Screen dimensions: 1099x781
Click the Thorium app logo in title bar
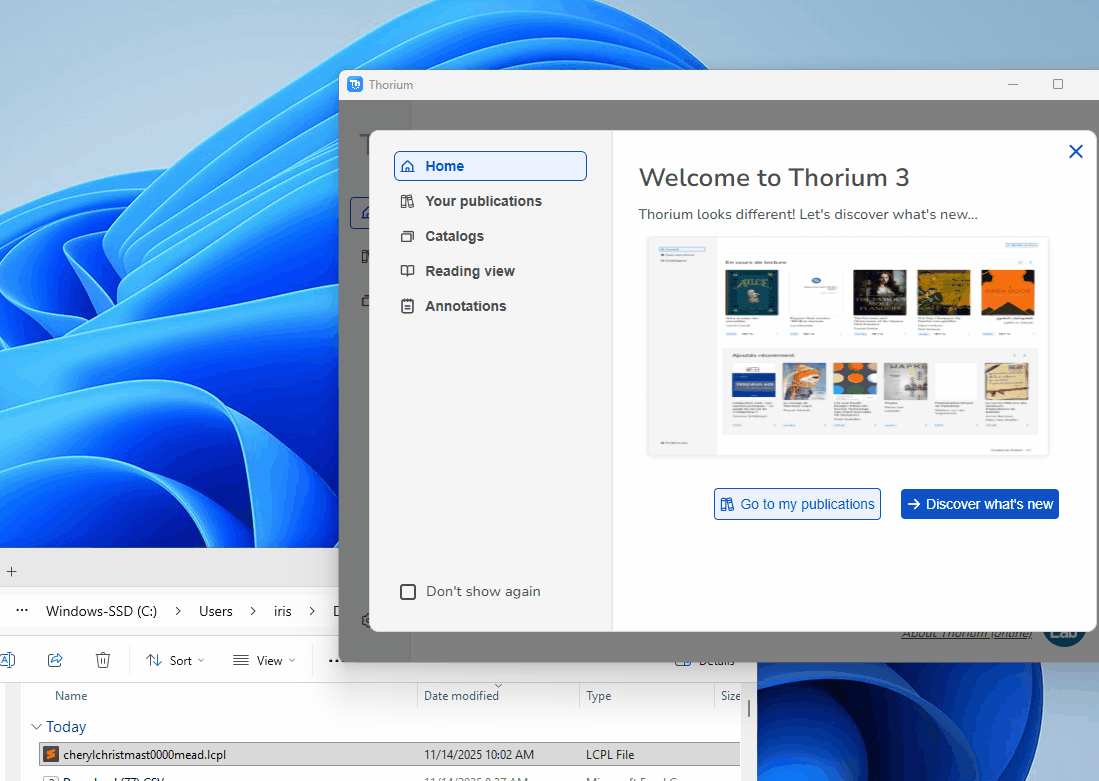(x=355, y=85)
